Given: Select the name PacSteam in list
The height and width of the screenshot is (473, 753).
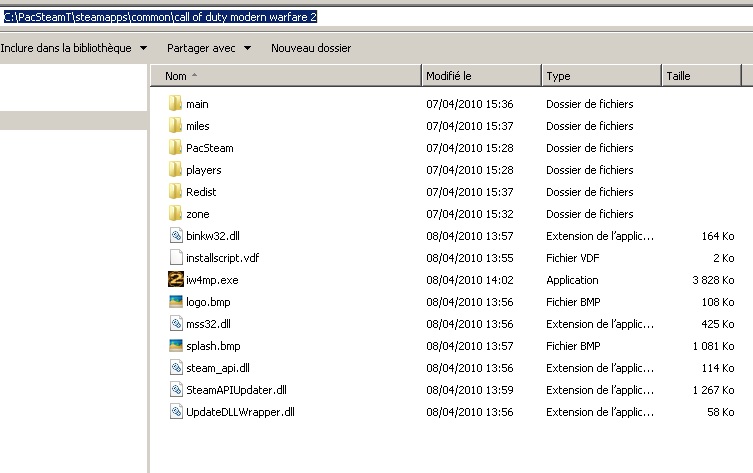Looking at the screenshot, I should point(210,148).
